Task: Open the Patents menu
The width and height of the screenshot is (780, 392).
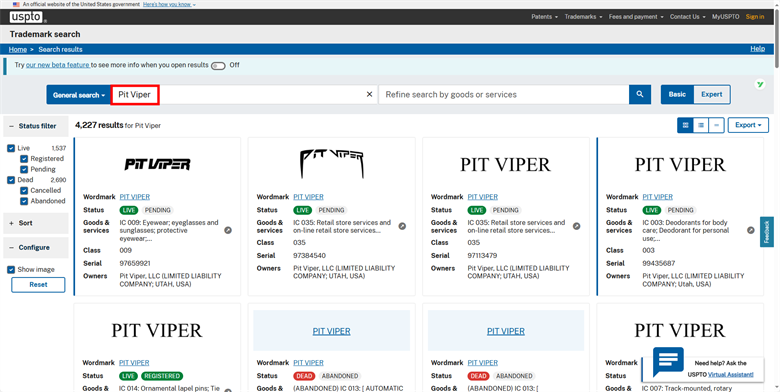Action: click(544, 17)
